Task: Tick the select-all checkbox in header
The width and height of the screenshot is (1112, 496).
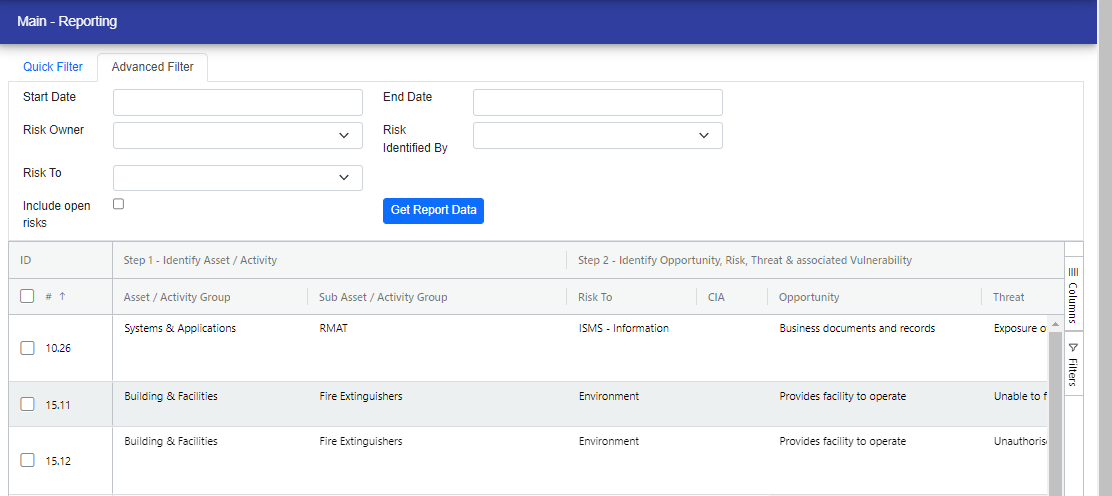Action: pos(27,297)
